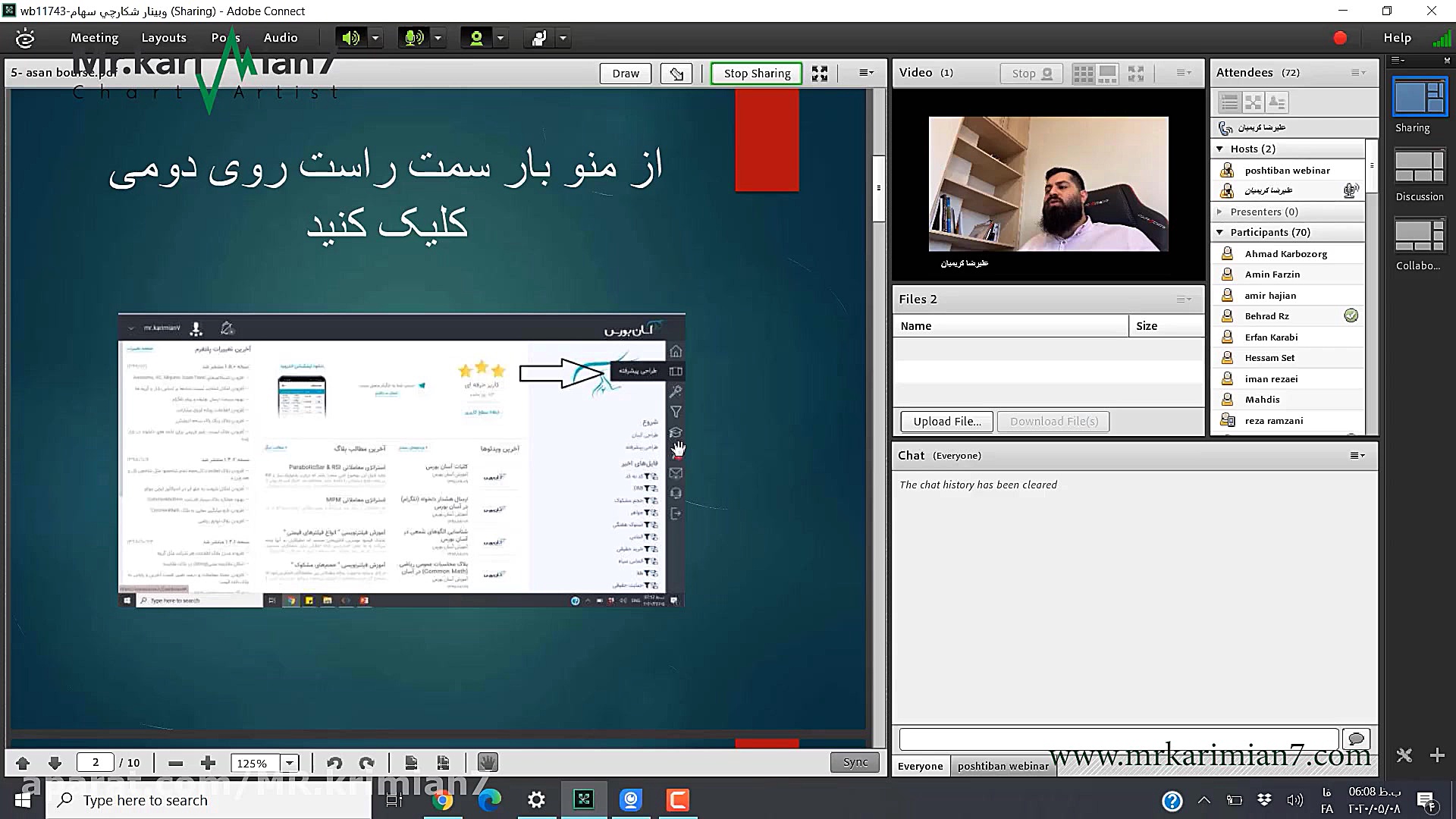Toggle the microphone on or off
The width and height of the screenshot is (1456, 819).
(414, 38)
